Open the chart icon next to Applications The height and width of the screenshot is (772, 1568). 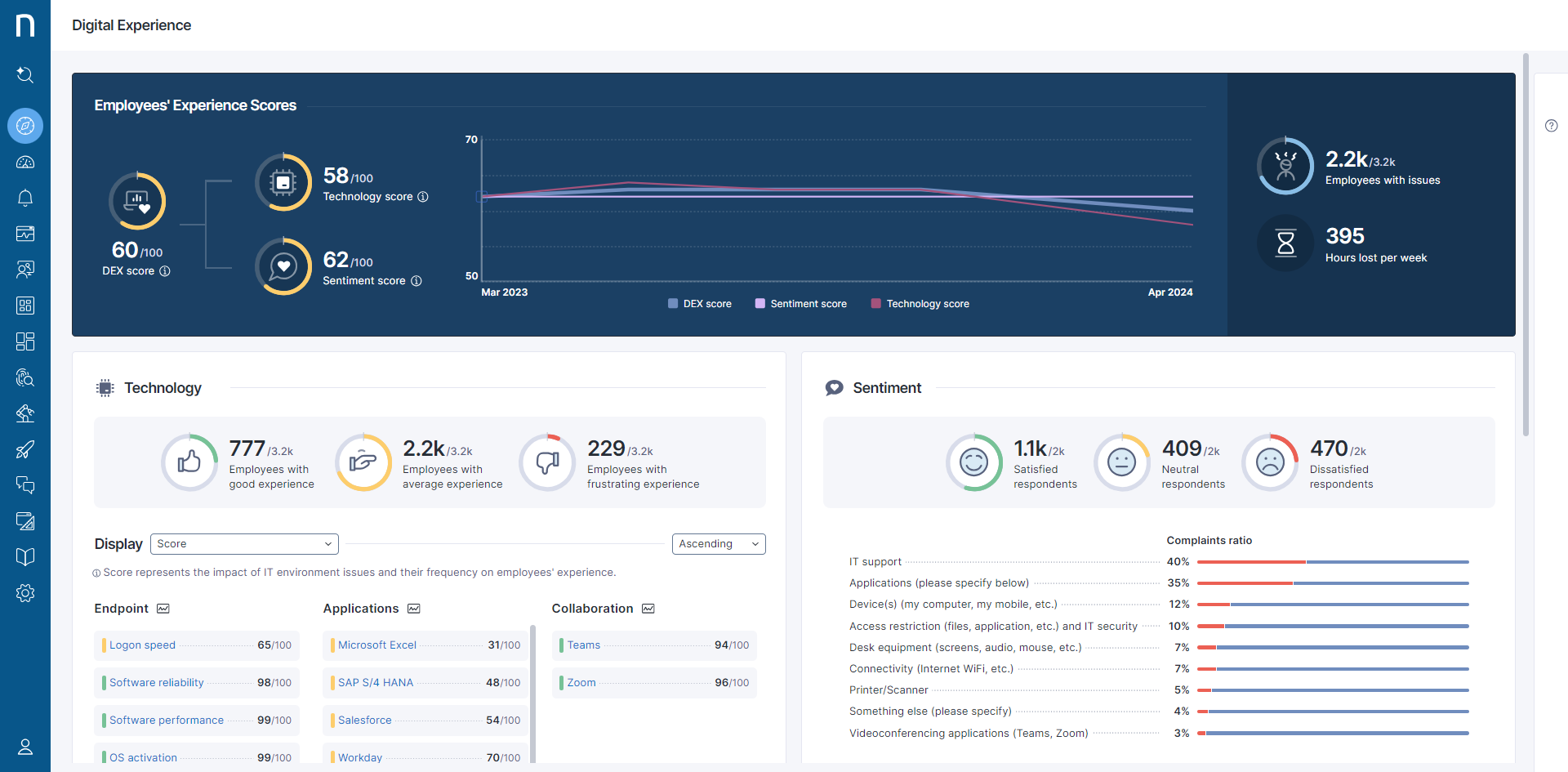pos(414,609)
